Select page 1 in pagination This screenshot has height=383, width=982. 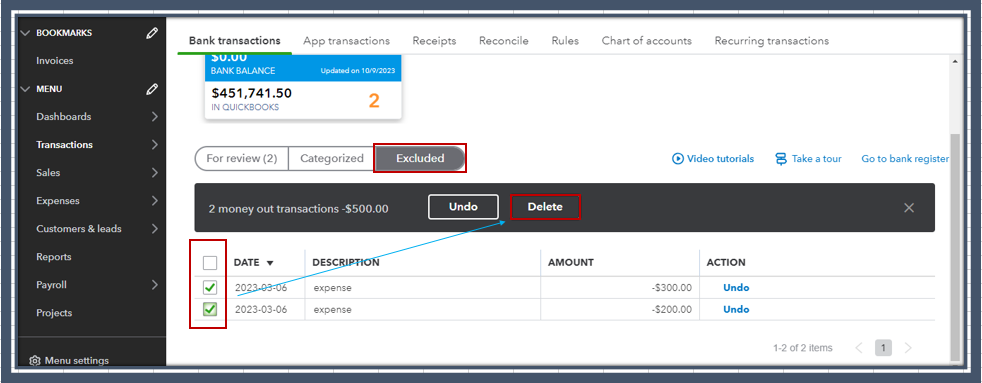point(883,348)
